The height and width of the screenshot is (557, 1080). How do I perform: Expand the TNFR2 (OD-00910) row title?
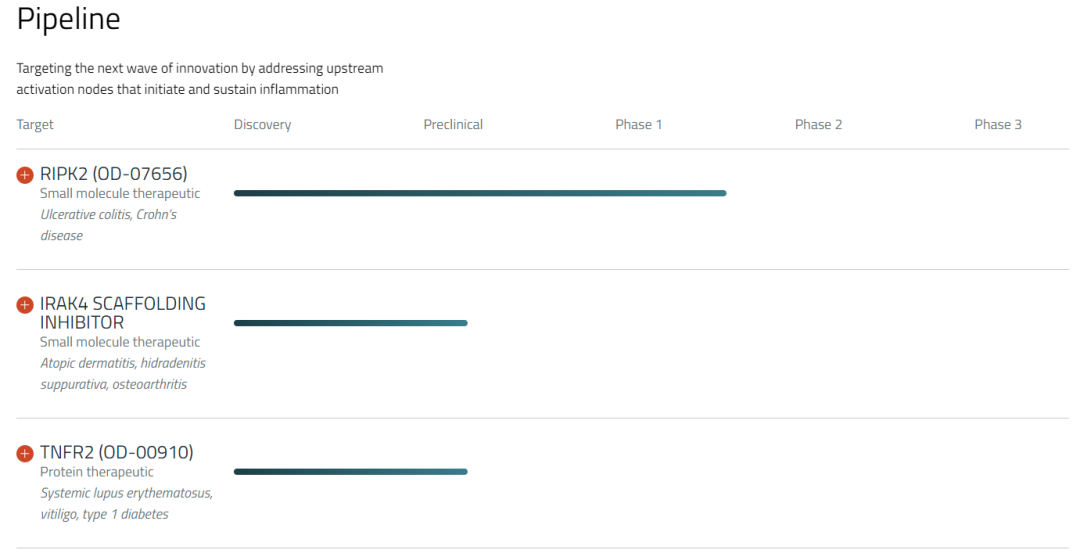116,453
